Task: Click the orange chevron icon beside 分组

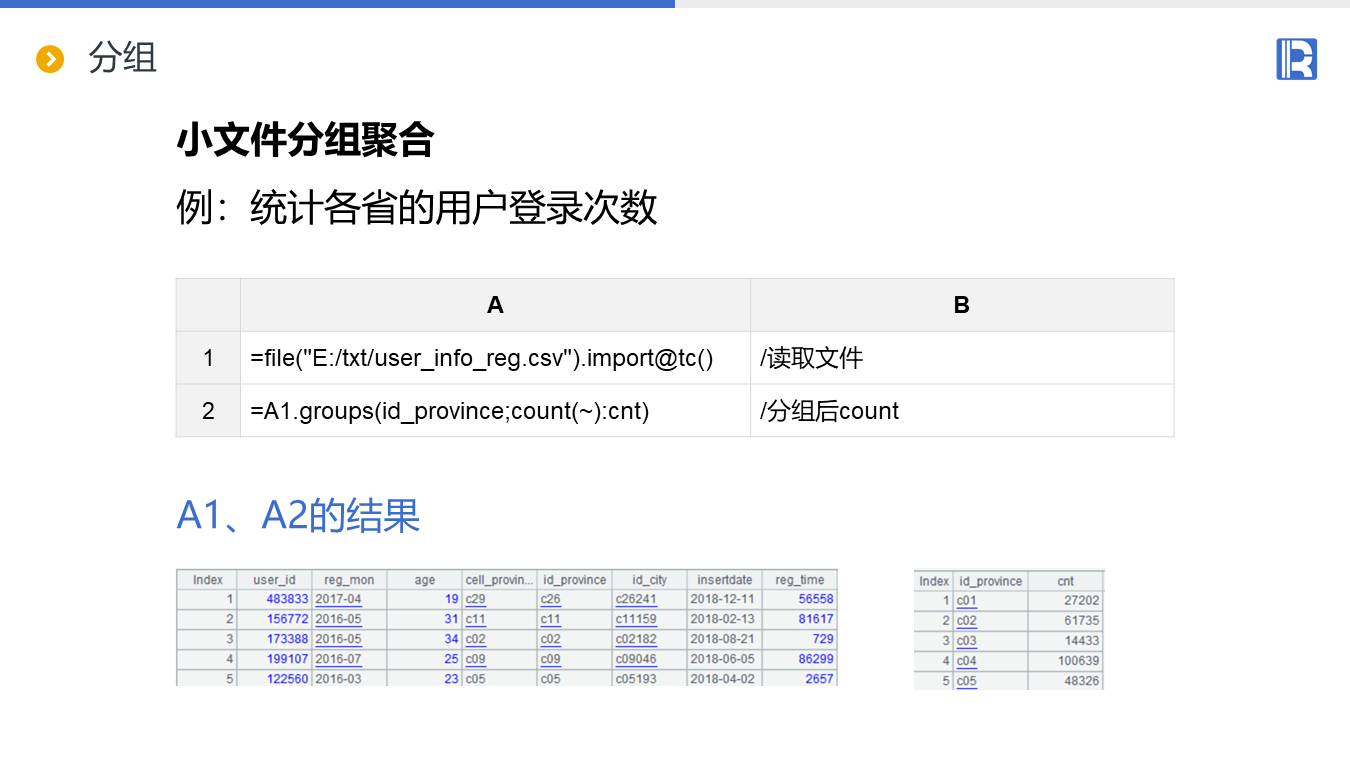Action: pyautogui.click(x=50, y=59)
